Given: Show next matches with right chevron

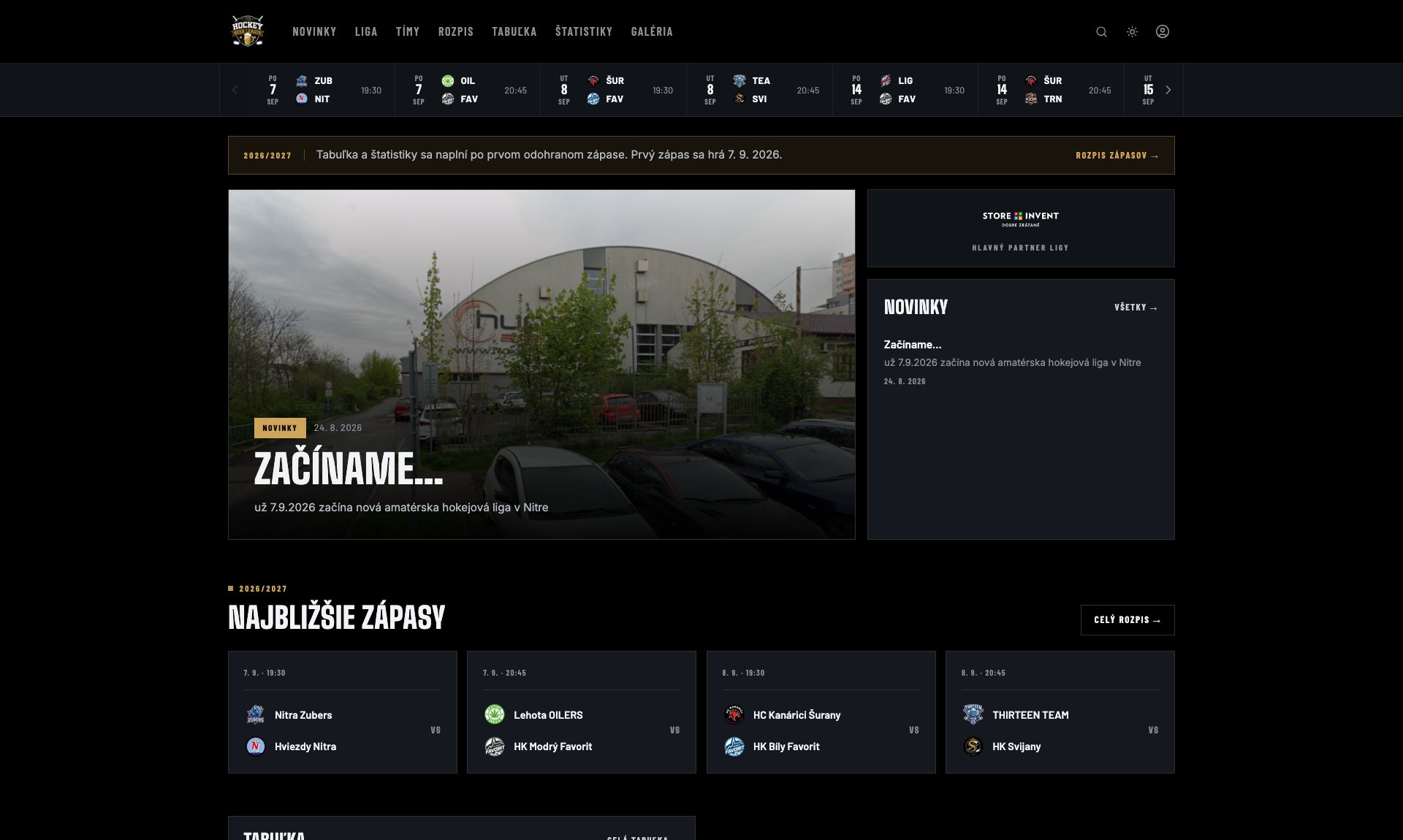Looking at the screenshot, I should coord(1168,90).
